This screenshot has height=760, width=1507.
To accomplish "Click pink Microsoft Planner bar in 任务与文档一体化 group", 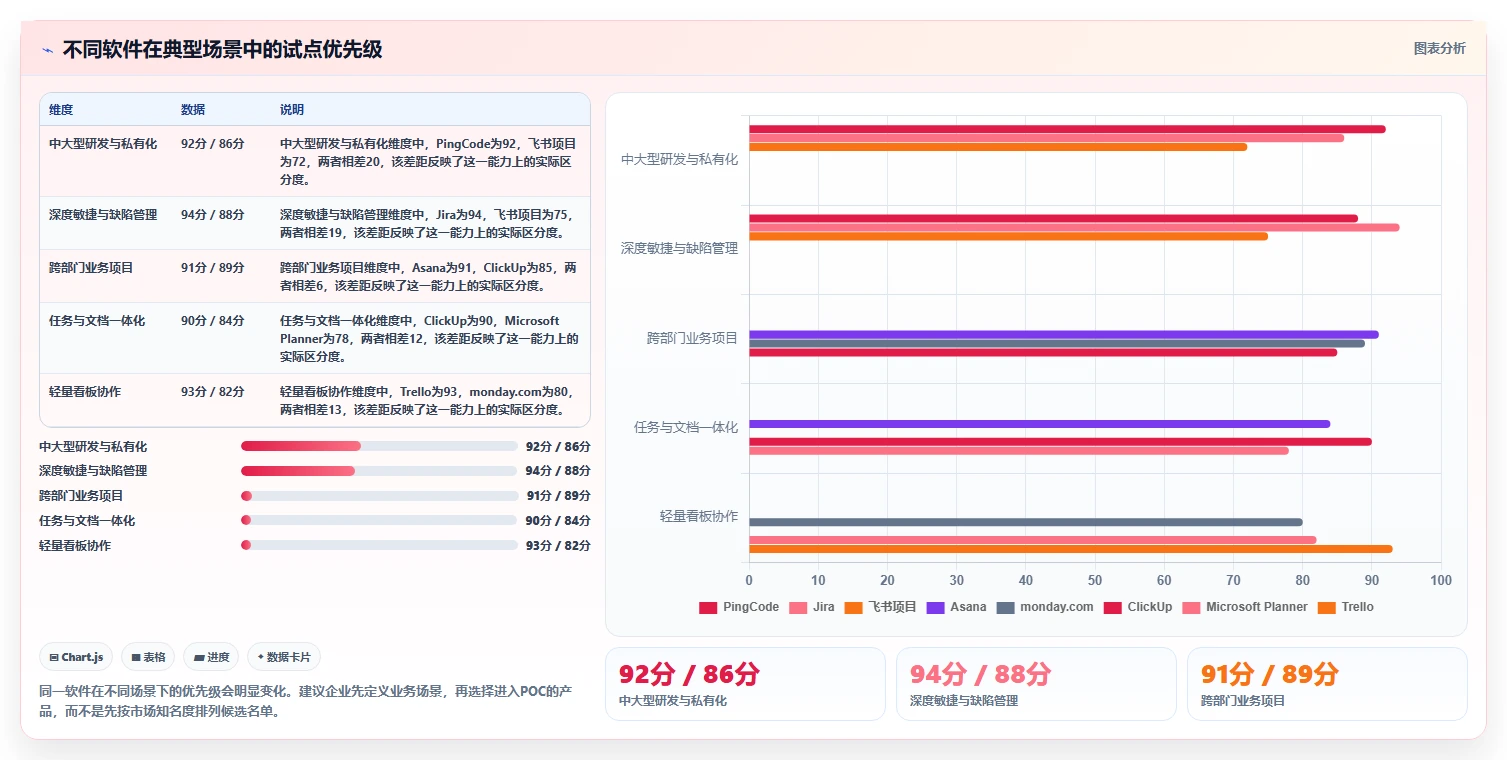I will coord(1019,450).
